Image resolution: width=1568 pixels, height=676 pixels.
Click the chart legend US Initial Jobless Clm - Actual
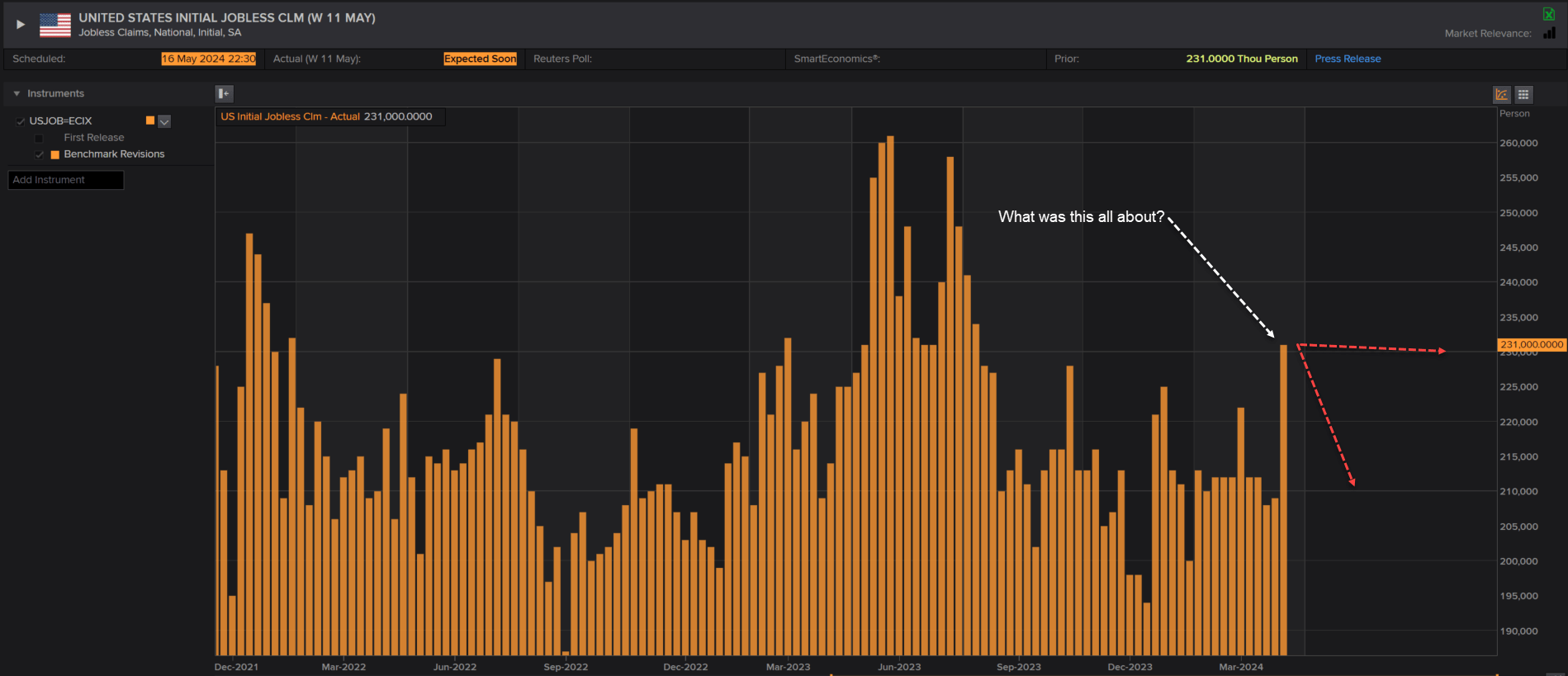290,116
